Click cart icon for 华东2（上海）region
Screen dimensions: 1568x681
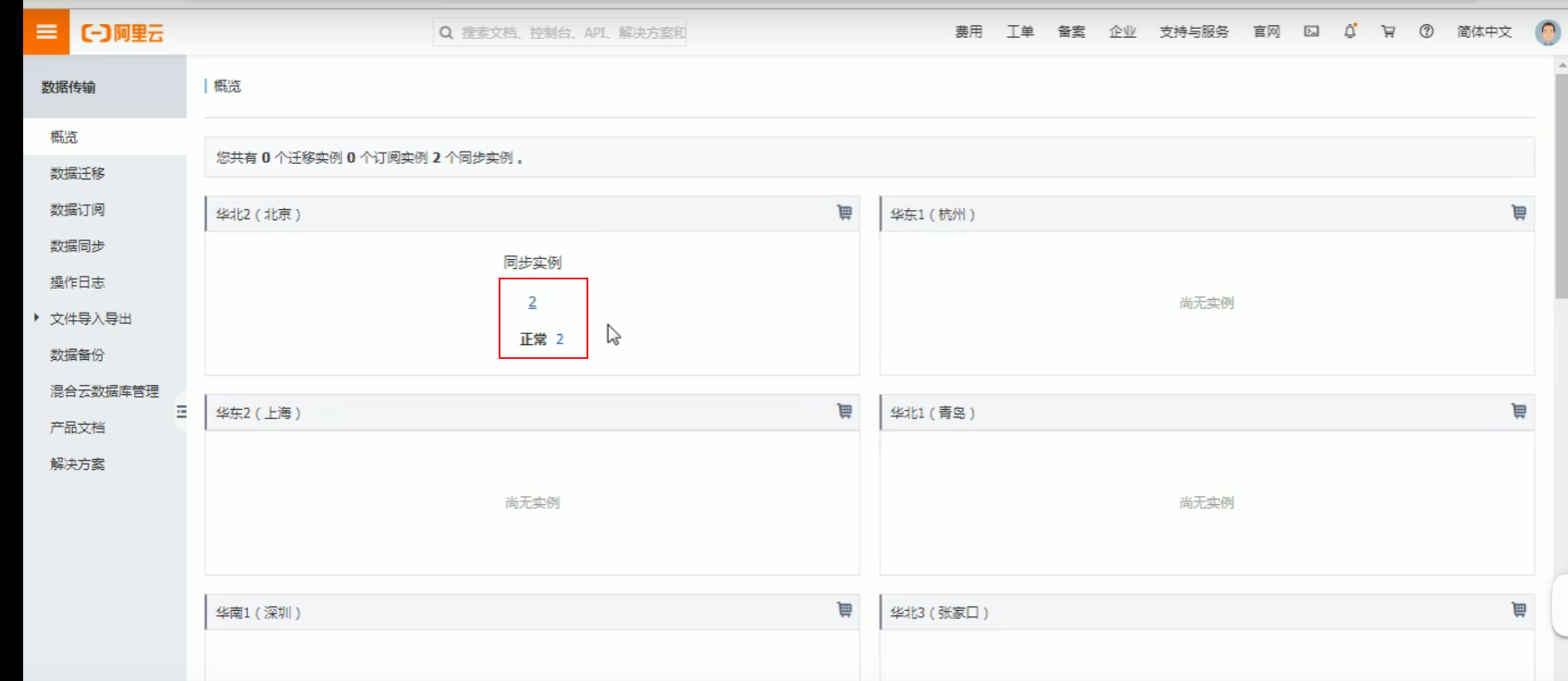click(845, 412)
